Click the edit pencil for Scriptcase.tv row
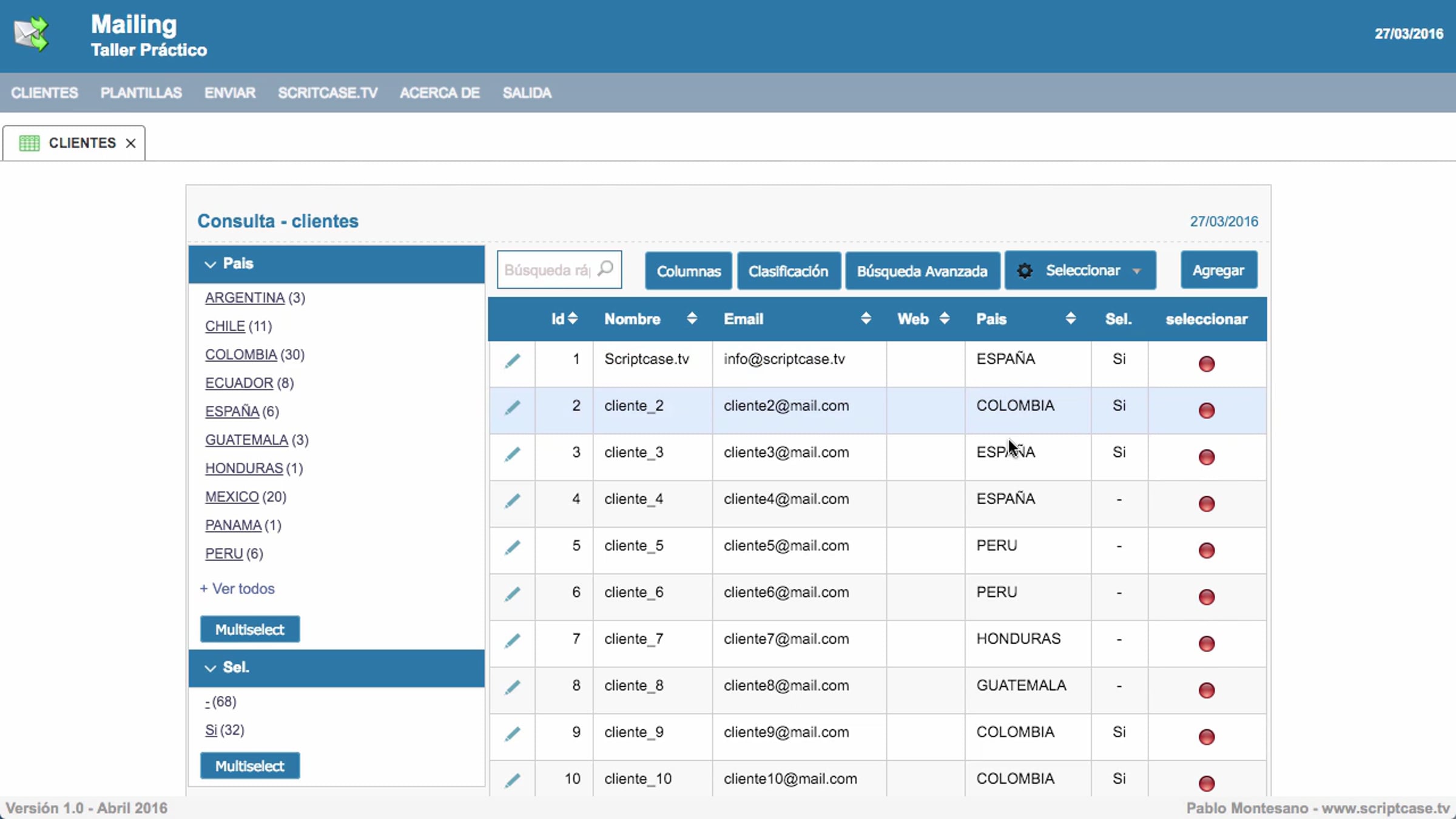This screenshot has height=819, width=1456. tap(513, 361)
